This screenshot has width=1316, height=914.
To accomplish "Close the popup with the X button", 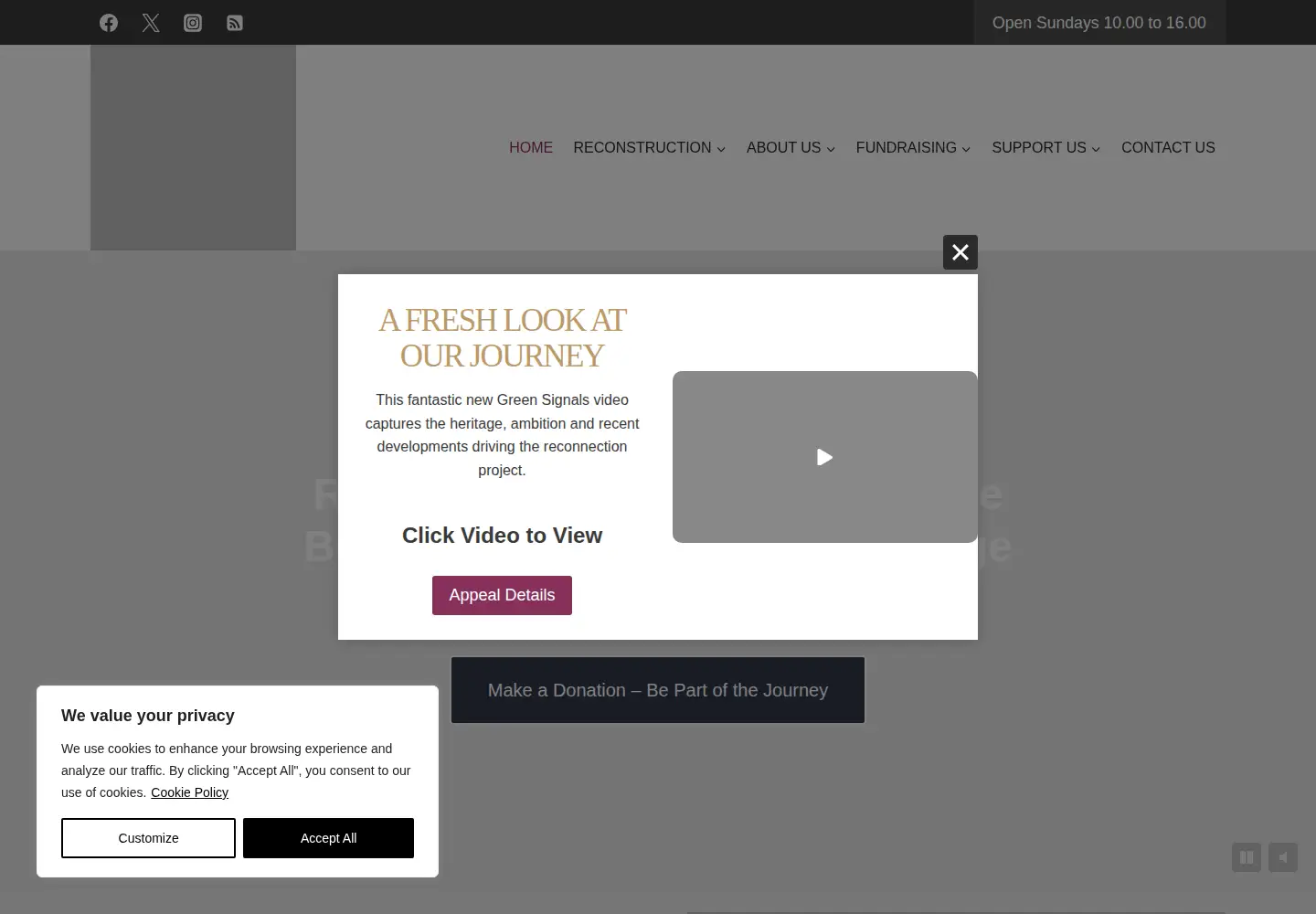I will (960, 252).
